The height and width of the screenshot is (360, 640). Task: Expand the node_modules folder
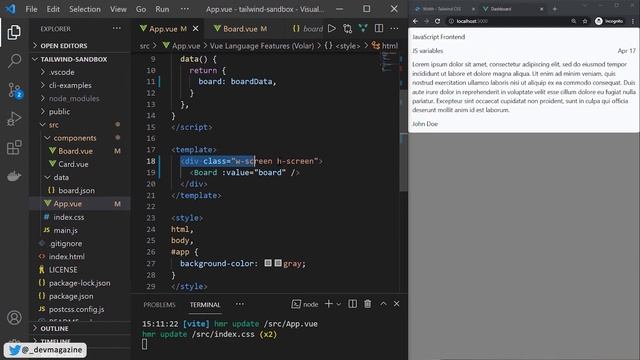coord(74,98)
